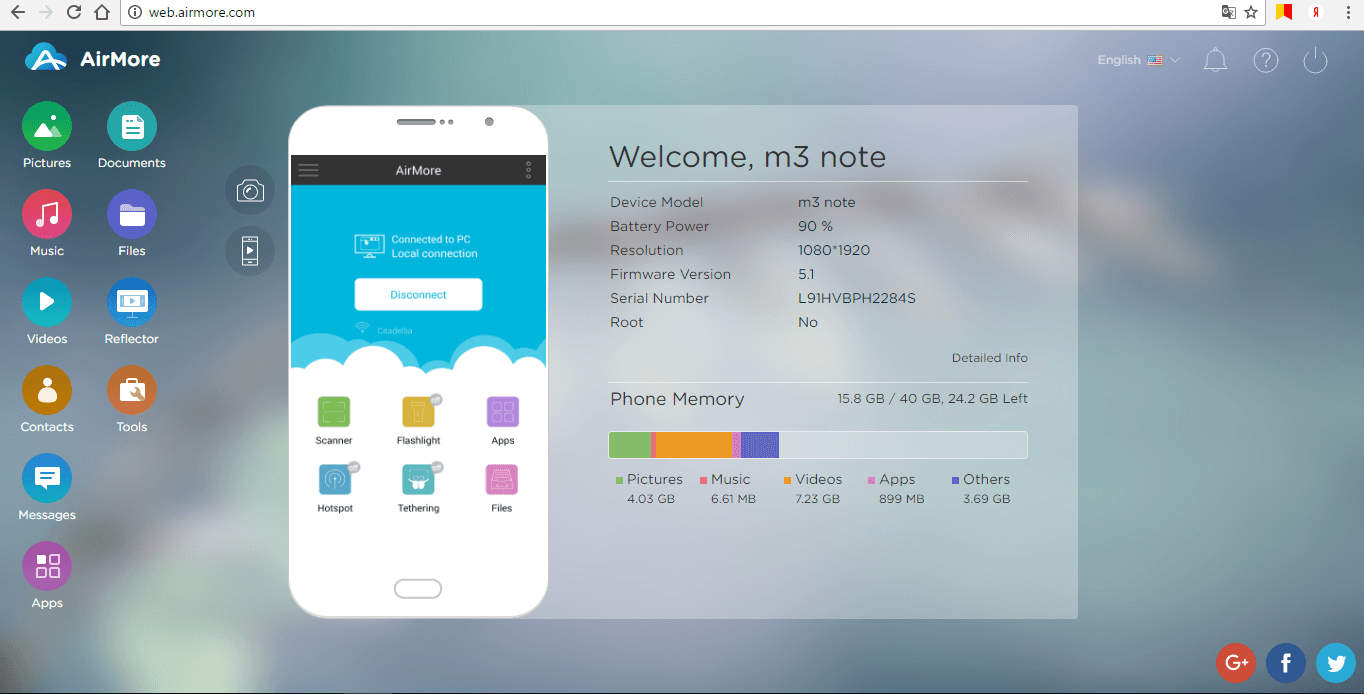Toggle the Tethering feature on phone
The height and width of the screenshot is (694, 1364).
pyautogui.click(x=418, y=481)
